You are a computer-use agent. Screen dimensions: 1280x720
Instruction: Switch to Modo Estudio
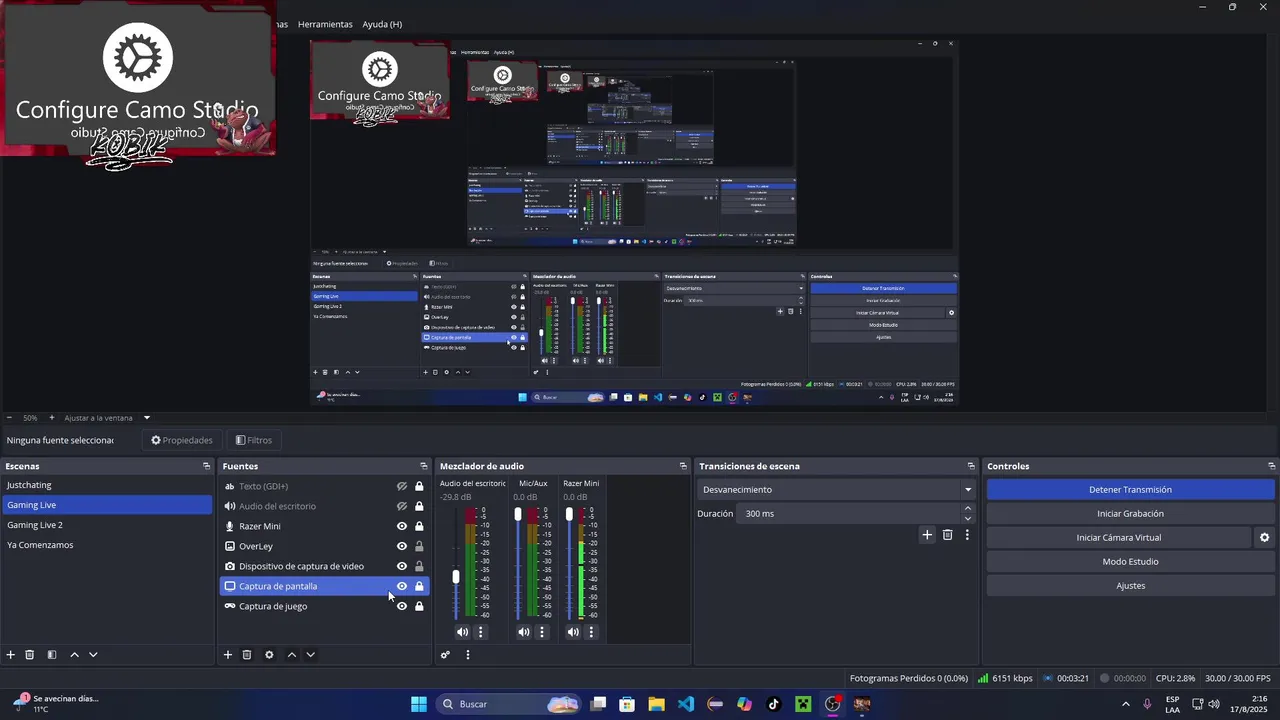point(1130,562)
